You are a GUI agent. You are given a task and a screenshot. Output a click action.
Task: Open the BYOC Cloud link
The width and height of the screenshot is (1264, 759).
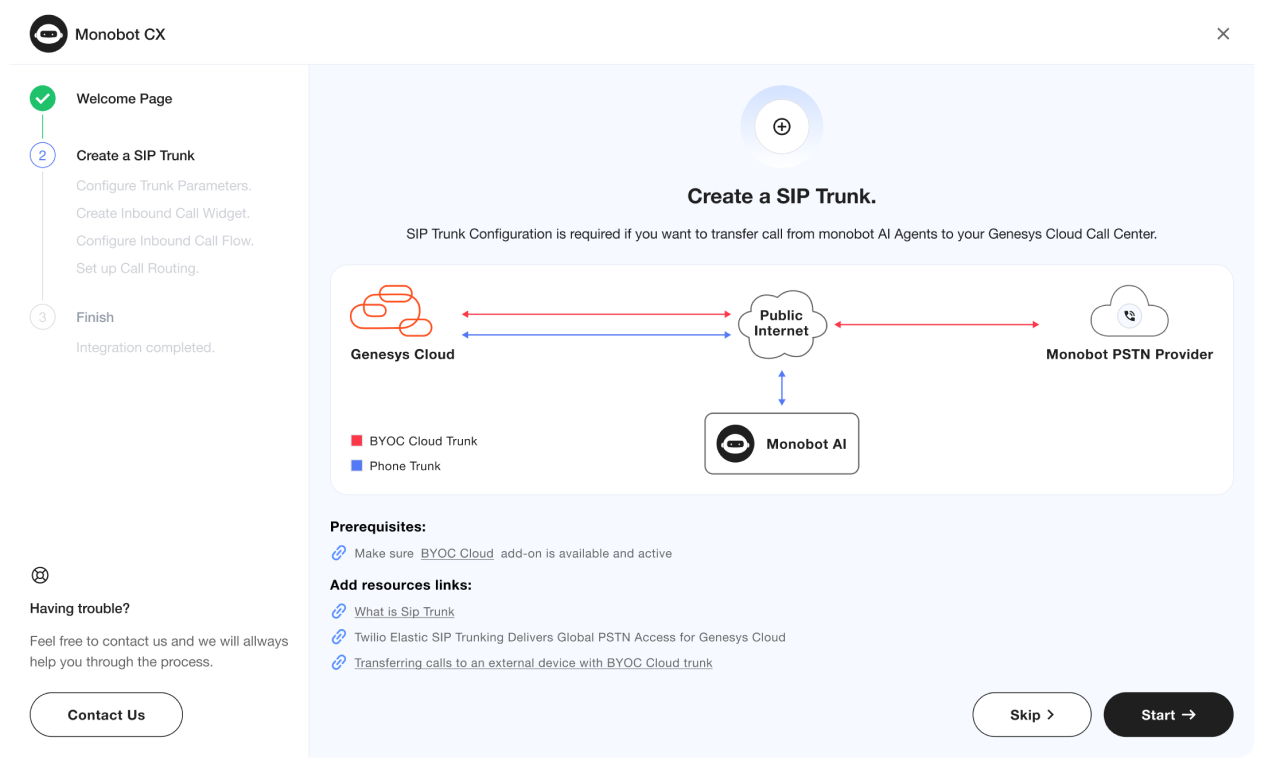click(457, 553)
